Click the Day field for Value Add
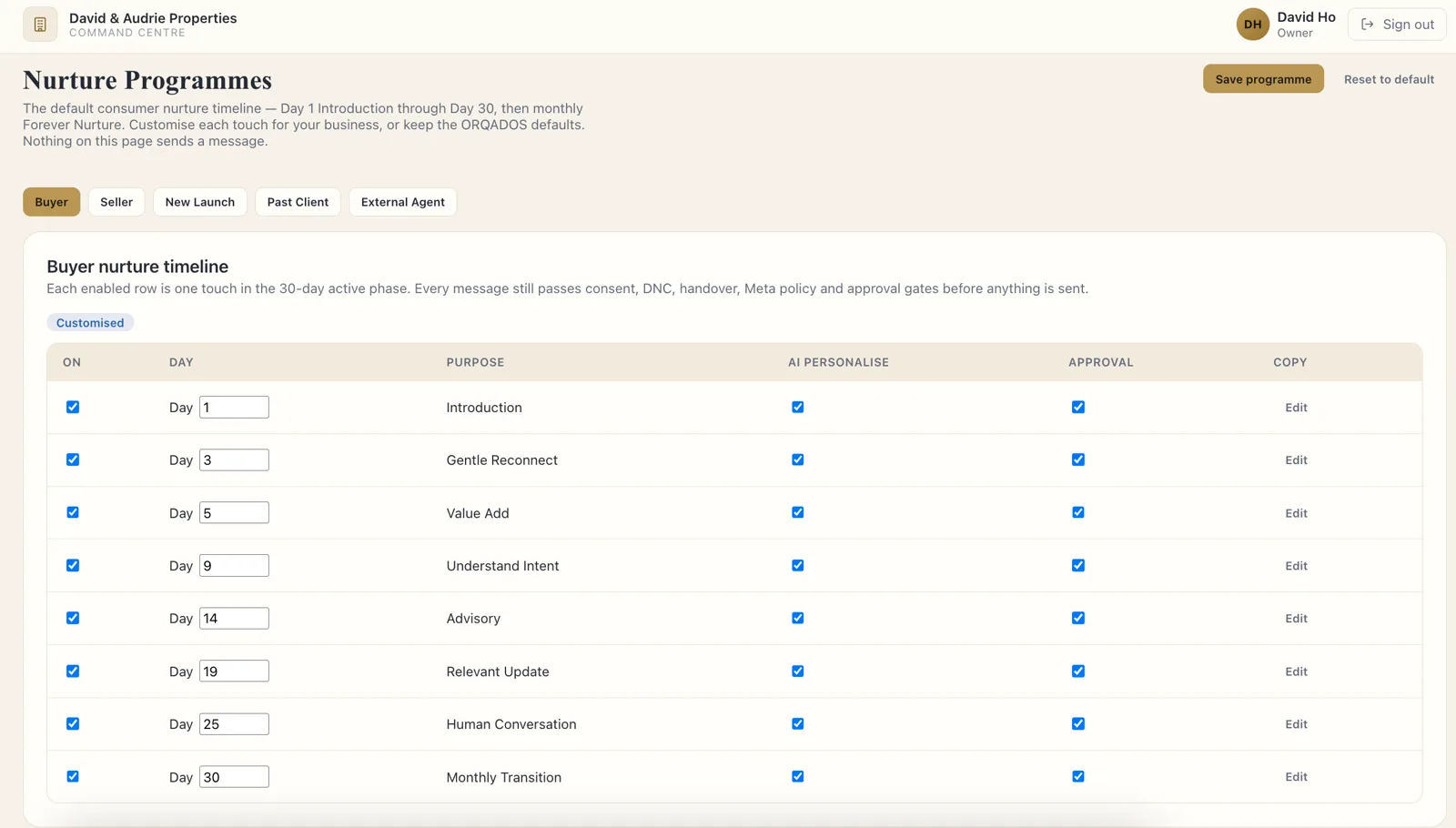1456x828 pixels. (234, 512)
